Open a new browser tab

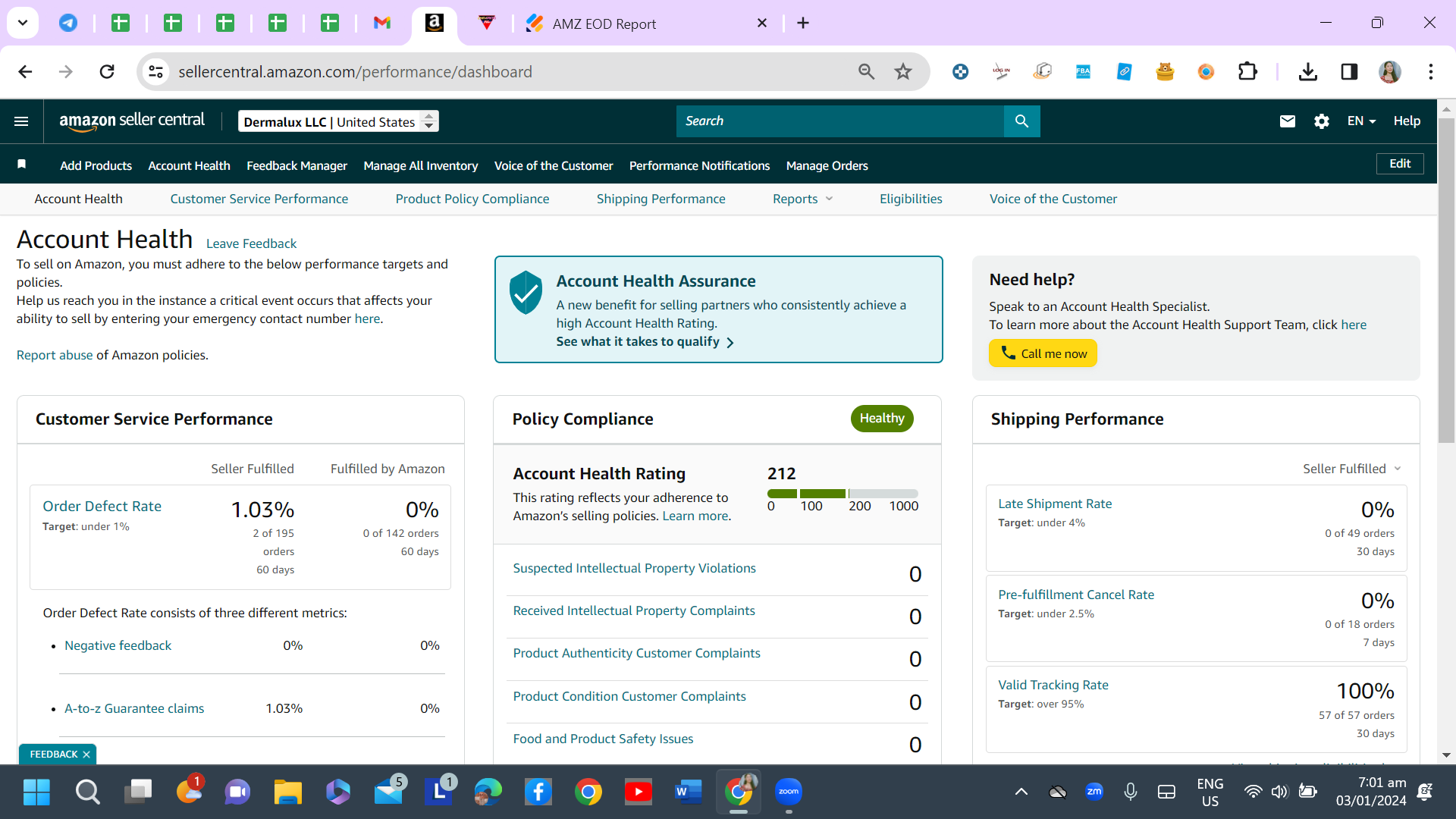803,24
